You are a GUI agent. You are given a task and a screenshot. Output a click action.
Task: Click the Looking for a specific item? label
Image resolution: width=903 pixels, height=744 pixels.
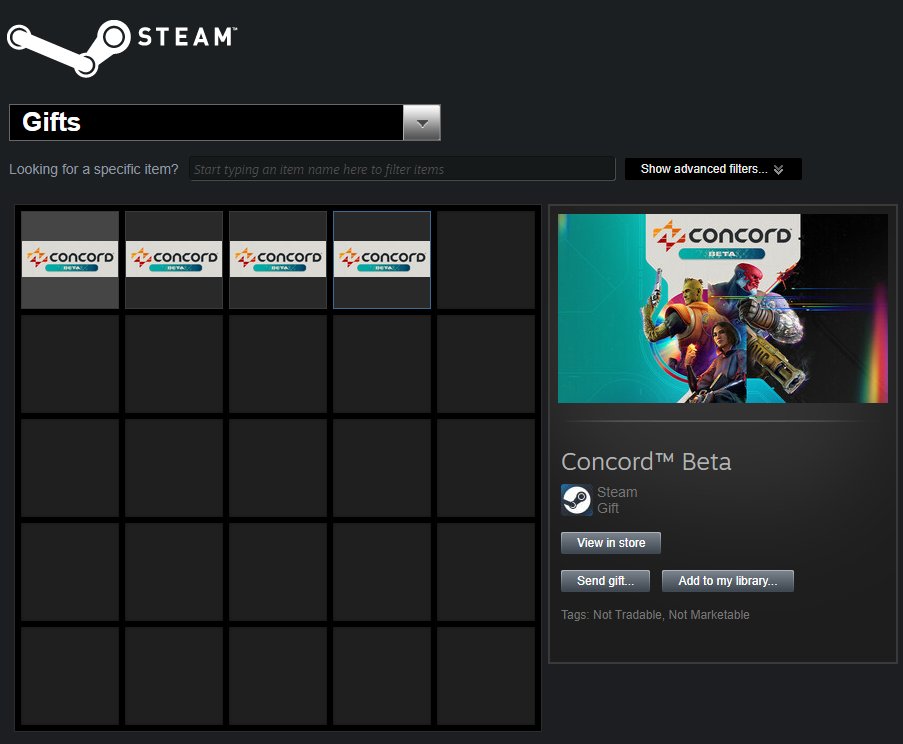coord(94,169)
